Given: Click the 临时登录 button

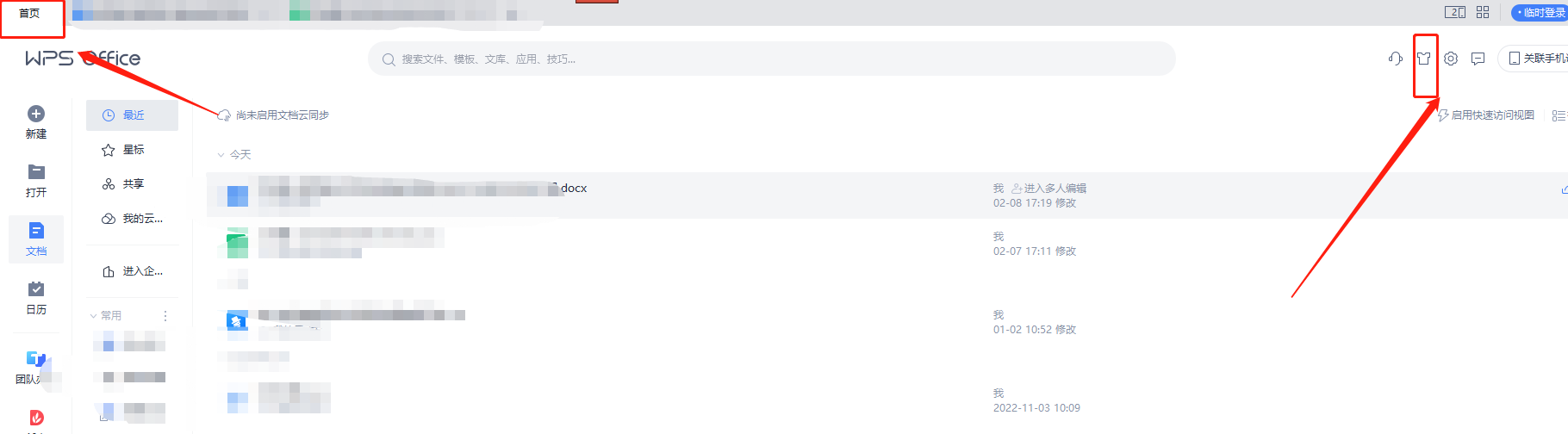Looking at the screenshot, I should point(1540,13).
